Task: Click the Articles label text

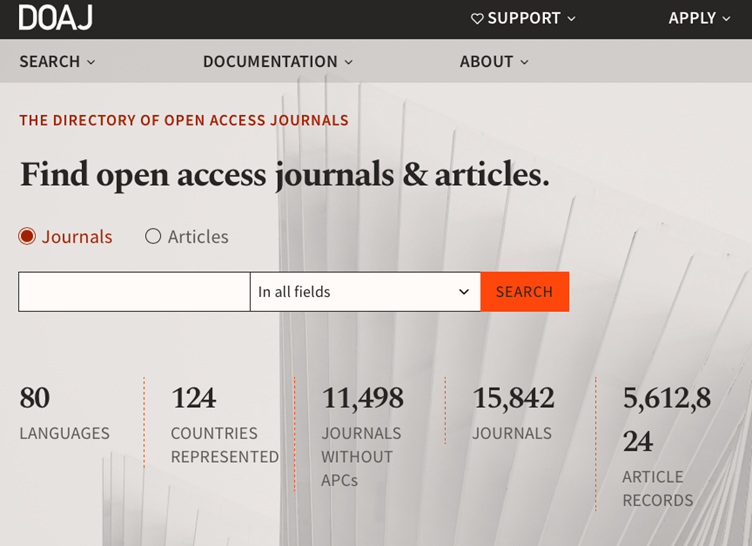Action: click(x=198, y=237)
